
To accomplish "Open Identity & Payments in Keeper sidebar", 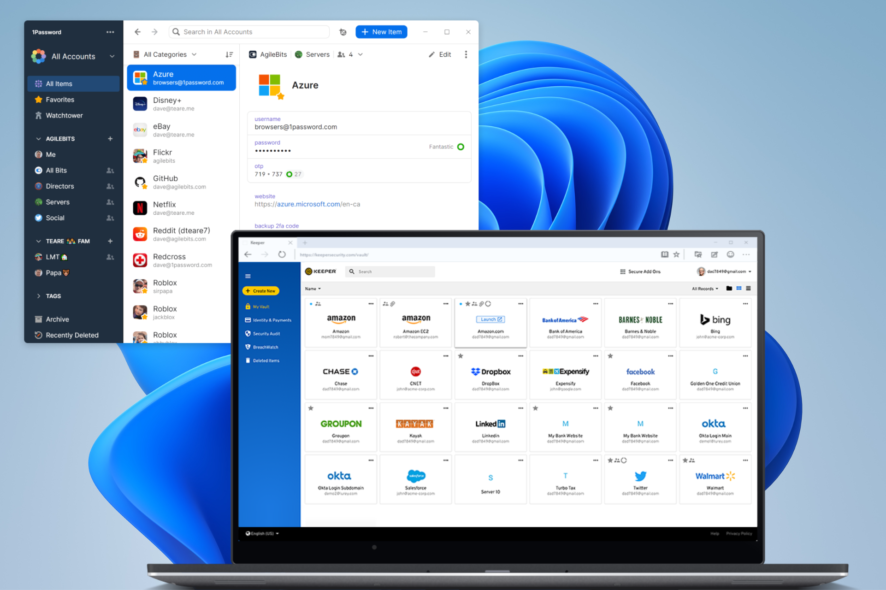I will [x=269, y=320].
